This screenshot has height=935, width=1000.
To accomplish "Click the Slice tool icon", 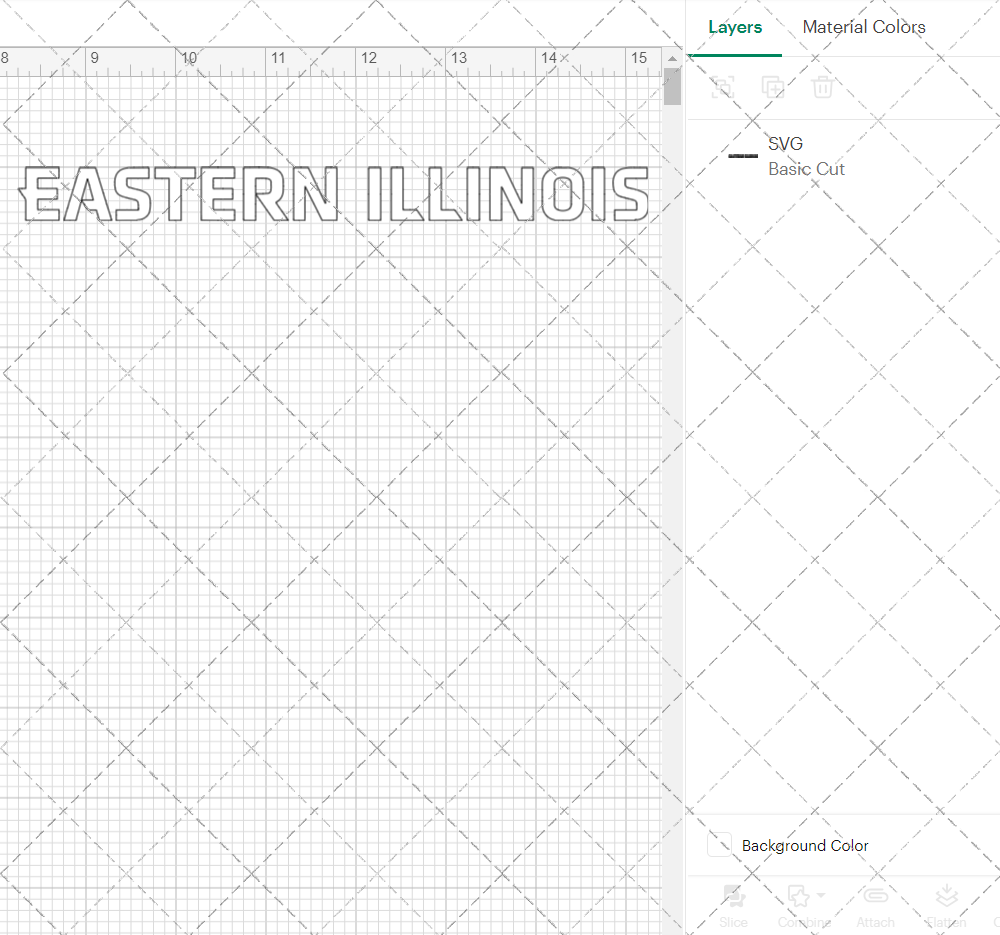I will [733, 897].
